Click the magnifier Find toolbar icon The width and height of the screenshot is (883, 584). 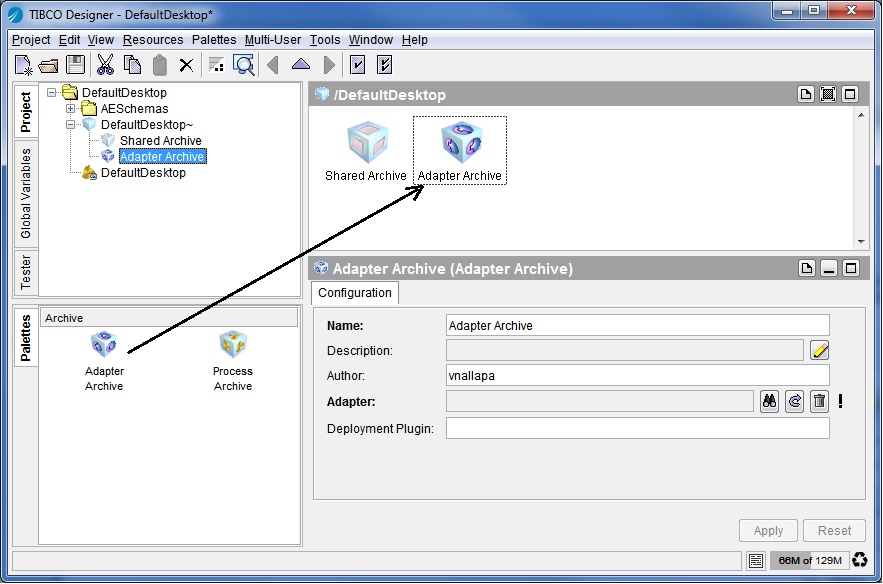(244, 65)
